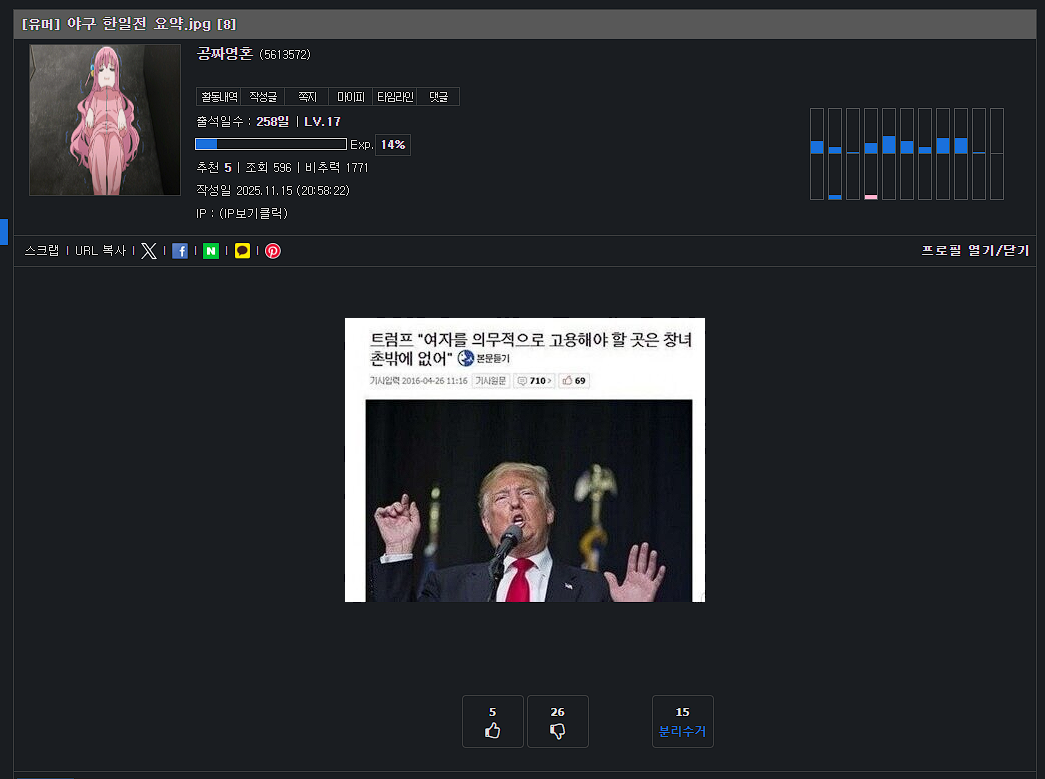Viewport: 1045px width, 779px height.
Task: Downvote the post with thumbs-down button
Action: click(558, 722)
